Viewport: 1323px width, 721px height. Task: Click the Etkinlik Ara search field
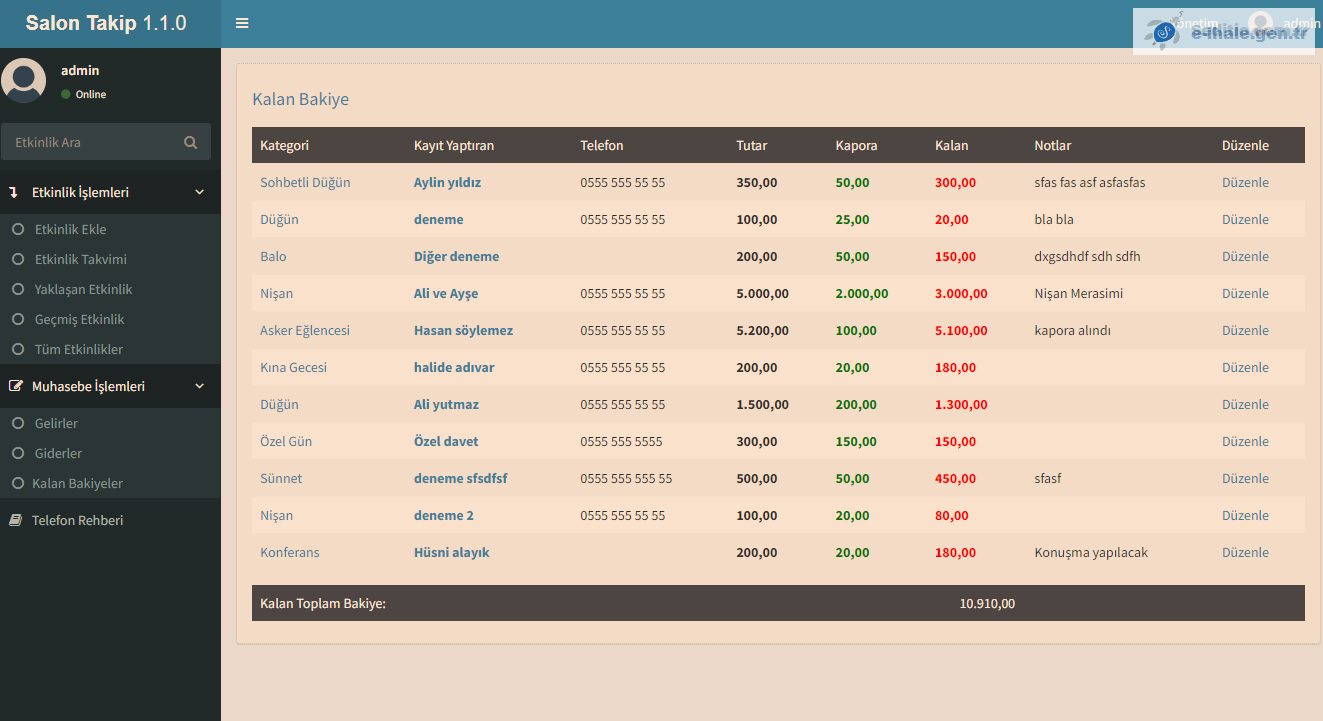[x=95, y=142]
